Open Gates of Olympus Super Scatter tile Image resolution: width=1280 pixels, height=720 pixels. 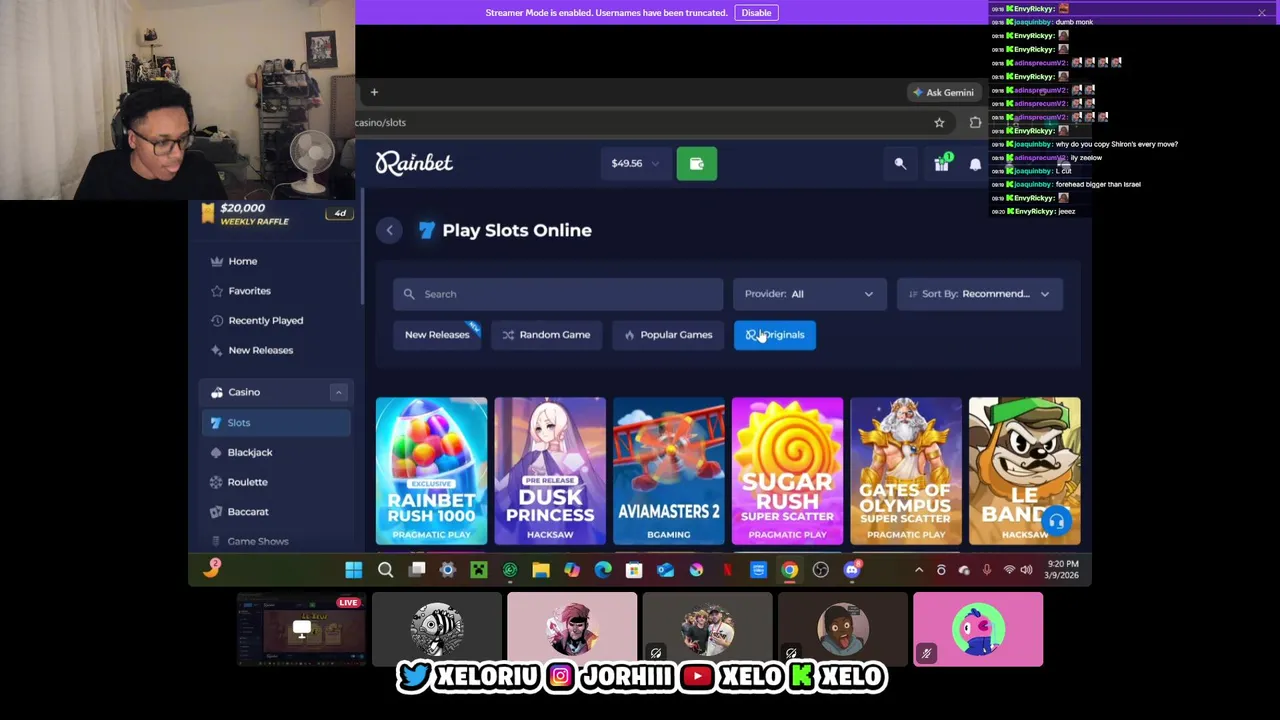(906, 471)
